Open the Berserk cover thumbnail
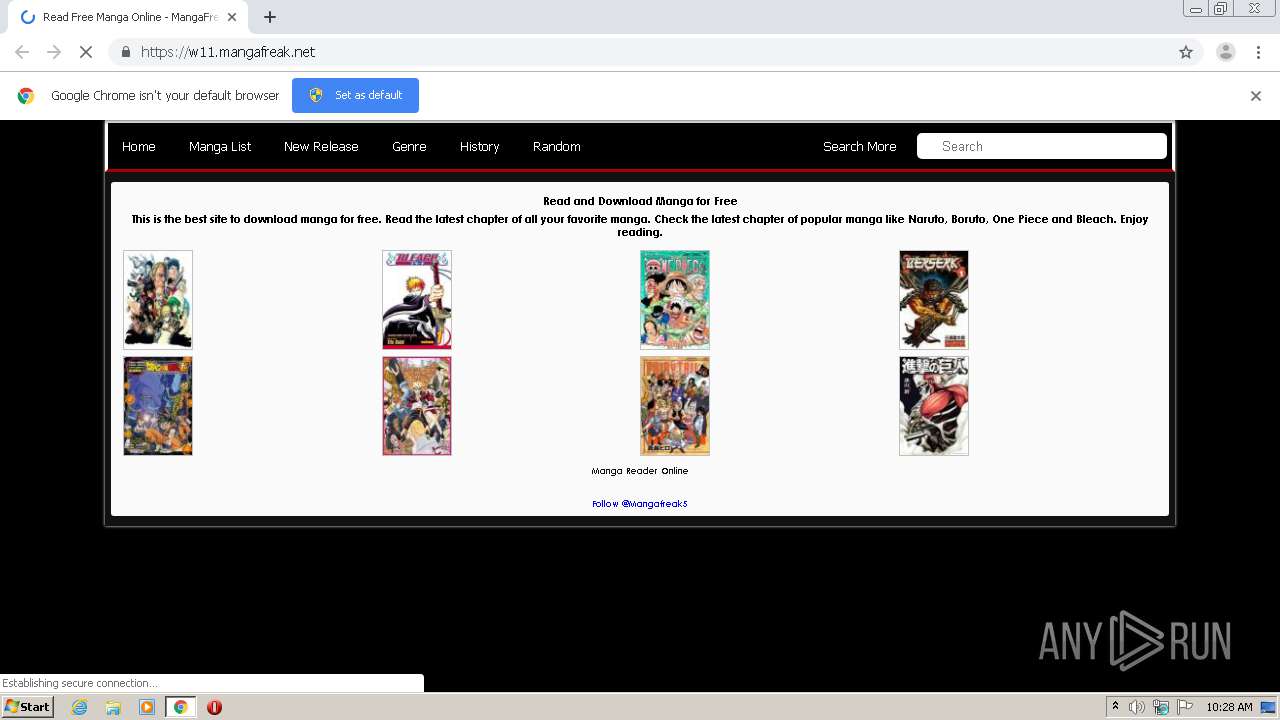 click(934, 300)
